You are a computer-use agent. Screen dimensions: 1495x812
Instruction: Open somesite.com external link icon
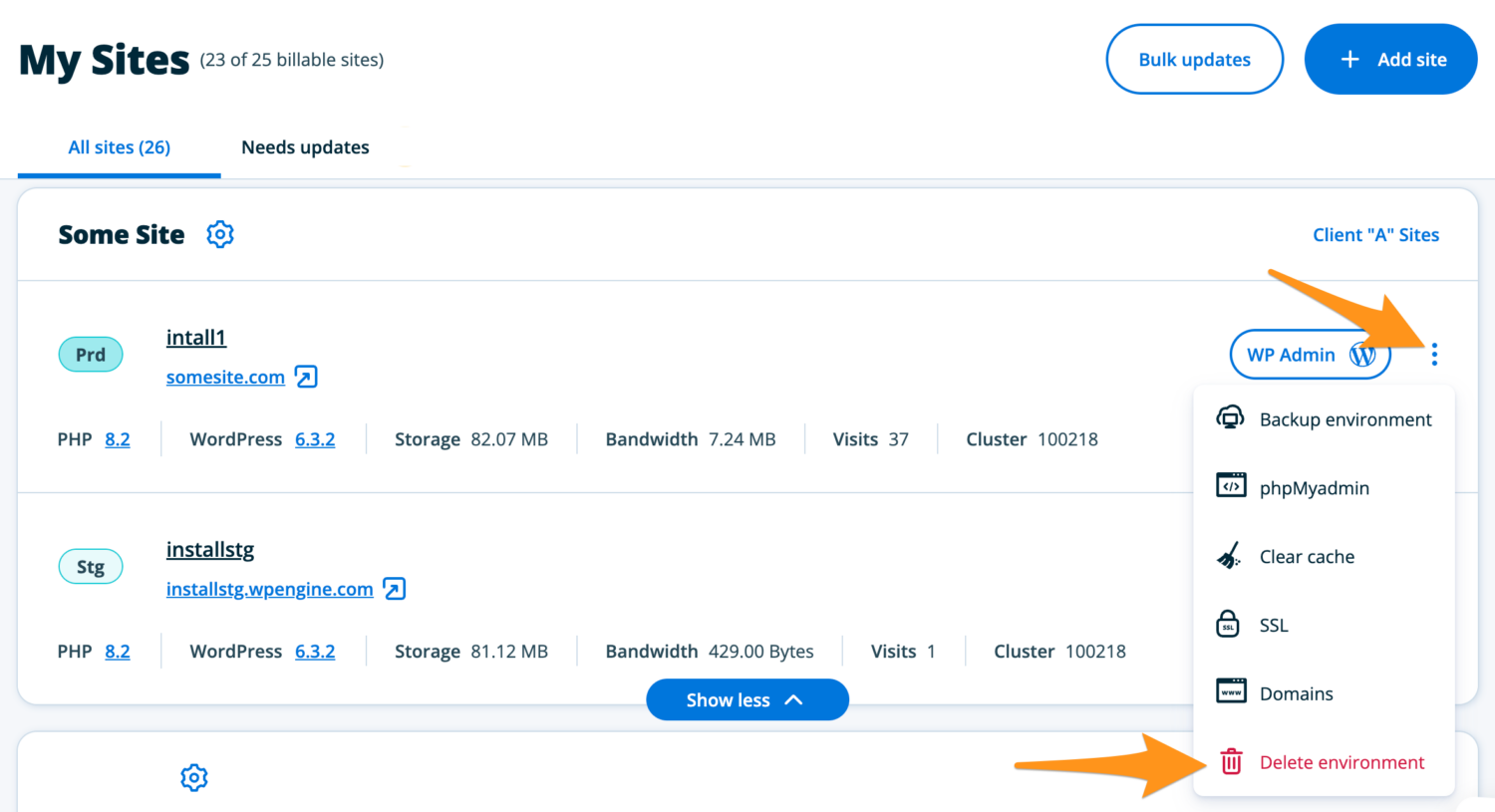pyautogui.click(x=306, y=377)
